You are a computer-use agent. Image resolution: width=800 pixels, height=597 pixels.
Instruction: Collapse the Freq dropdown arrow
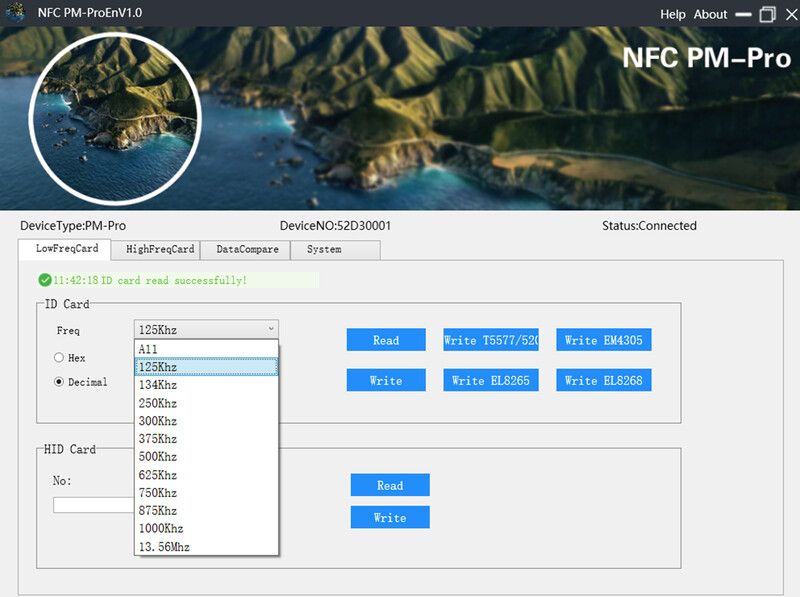tap(270, 329)
